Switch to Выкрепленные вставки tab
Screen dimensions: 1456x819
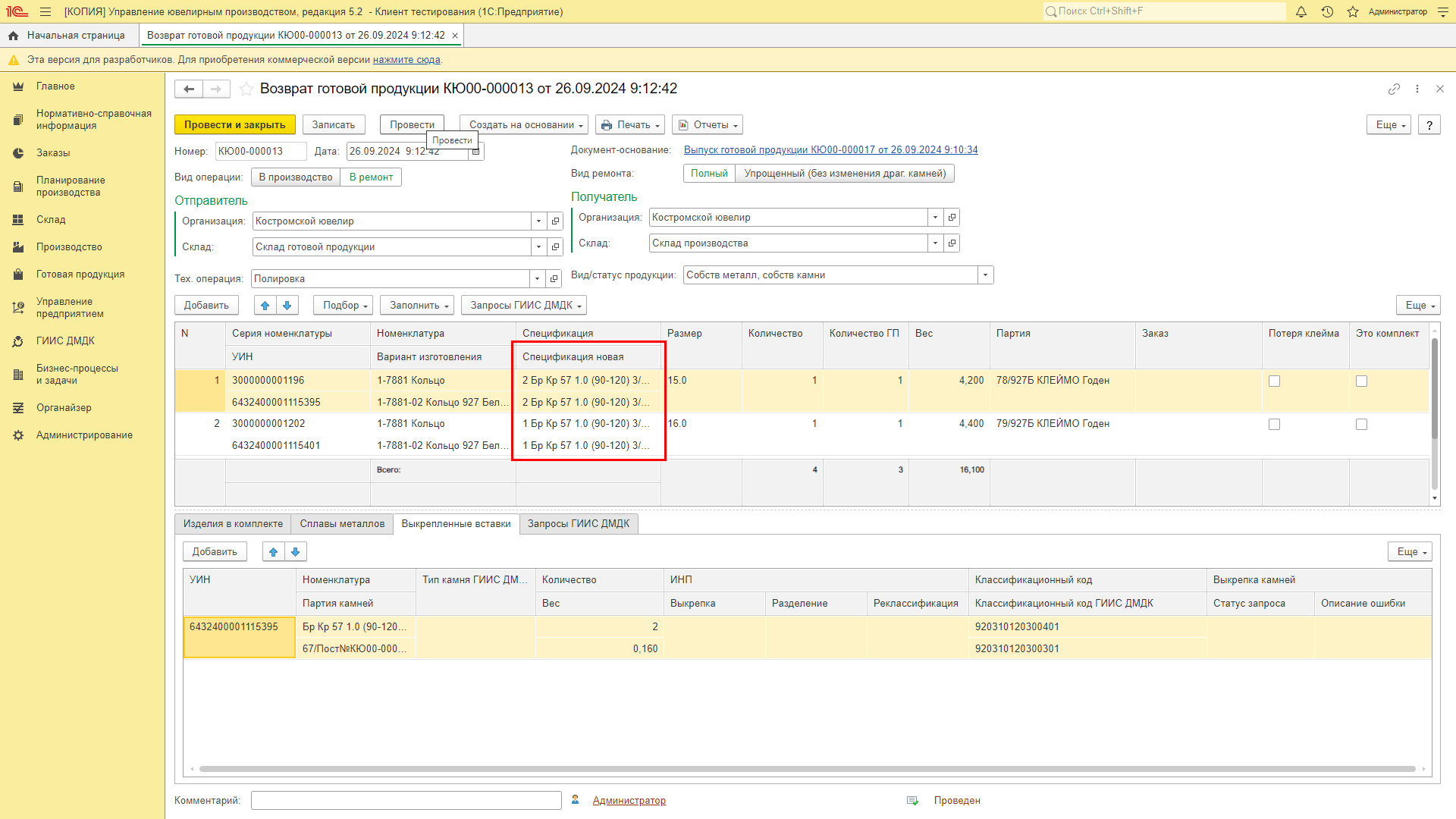coord(456,524)
